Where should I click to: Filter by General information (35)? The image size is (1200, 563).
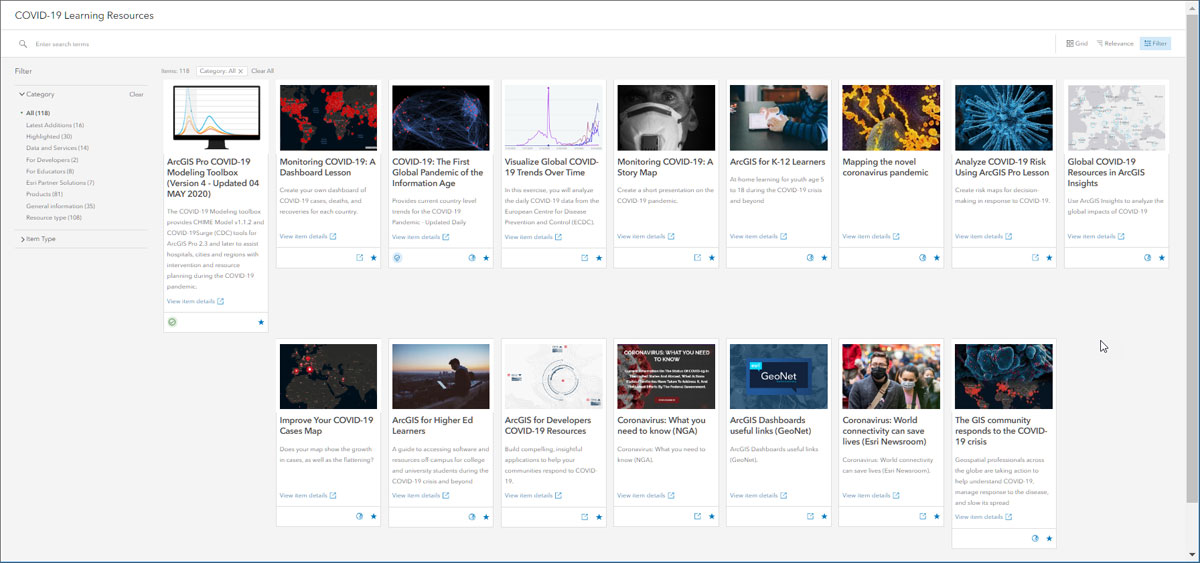60,206
